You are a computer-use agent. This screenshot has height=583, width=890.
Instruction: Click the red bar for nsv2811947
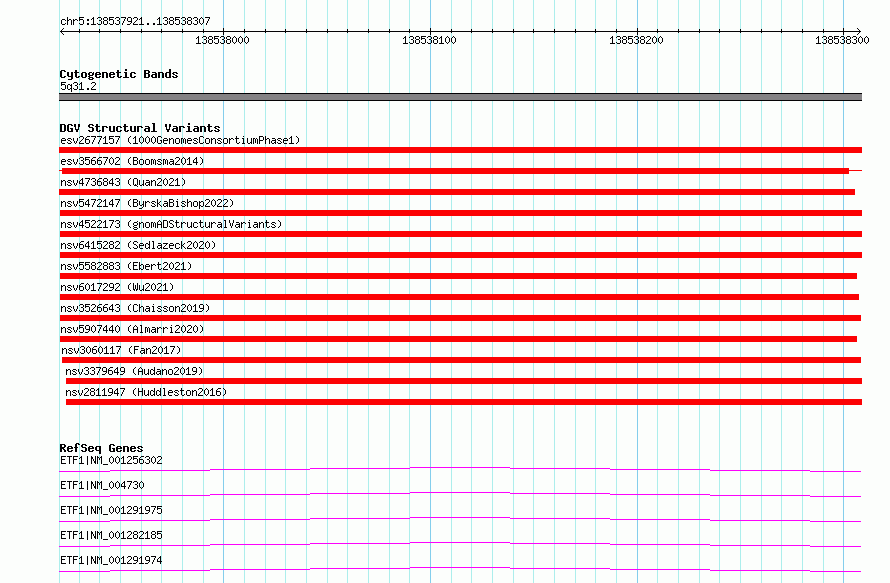click(x=464, y=402)
